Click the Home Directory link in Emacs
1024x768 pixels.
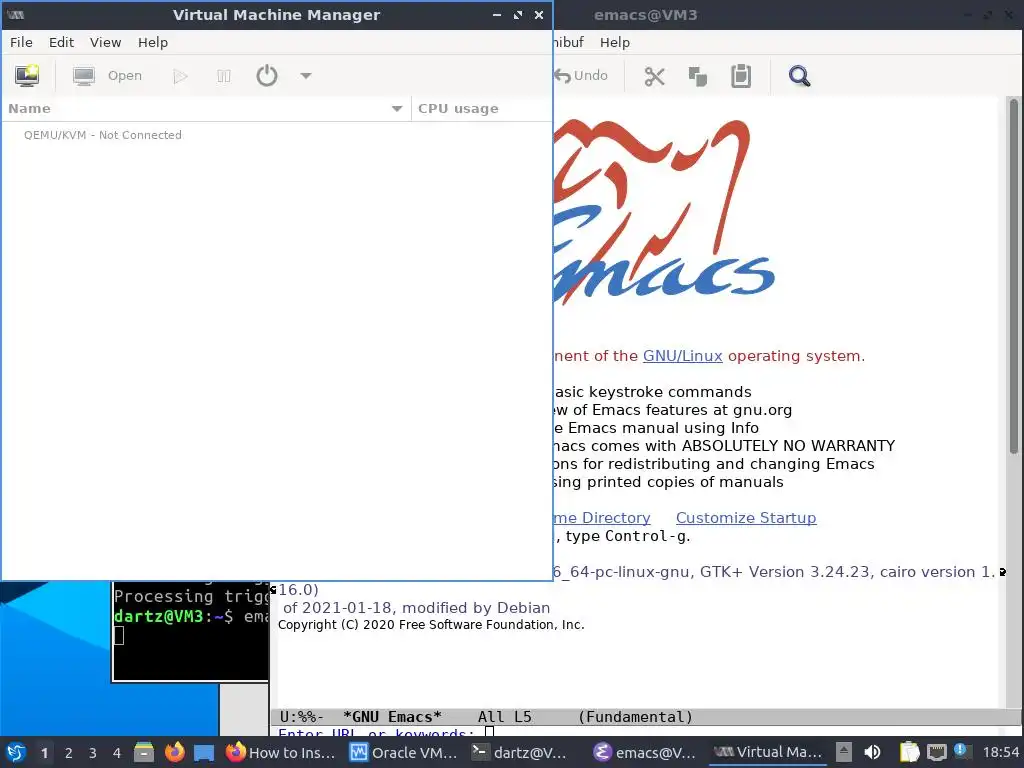click(x=602, y=518)
